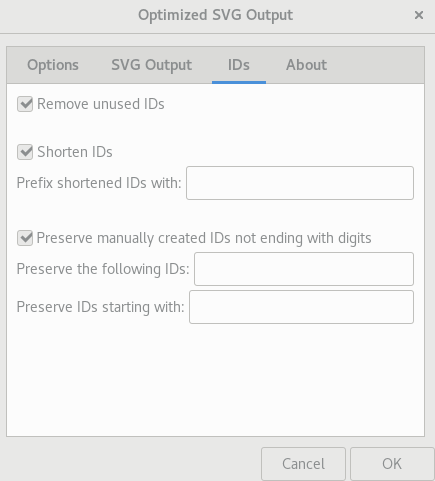The width and height of the screenshot is (435, 481).
Task: Click the 'Shorten IDs' label text
Action: (75, 152)
